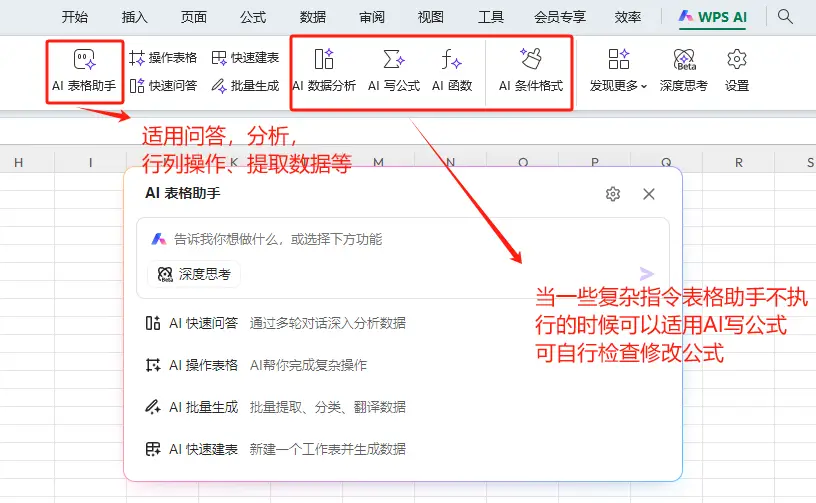The height and width of the screenshot is (503, 816).
Task: Open the 审阅 tab
Action: coord(372,17)
